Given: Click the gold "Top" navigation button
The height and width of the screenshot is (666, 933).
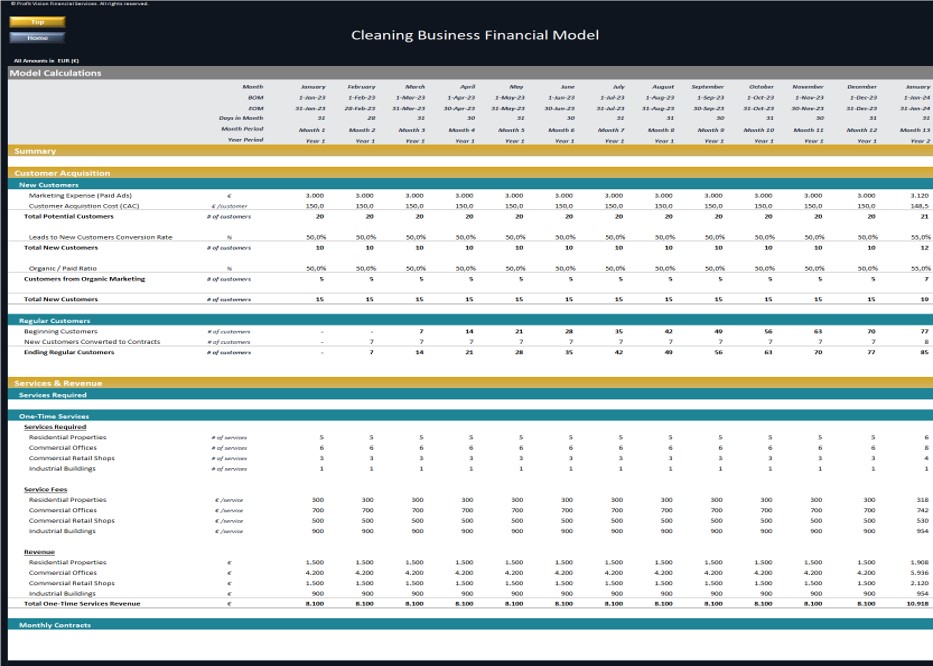Looking at the screenshot, I should coord(36,20).
